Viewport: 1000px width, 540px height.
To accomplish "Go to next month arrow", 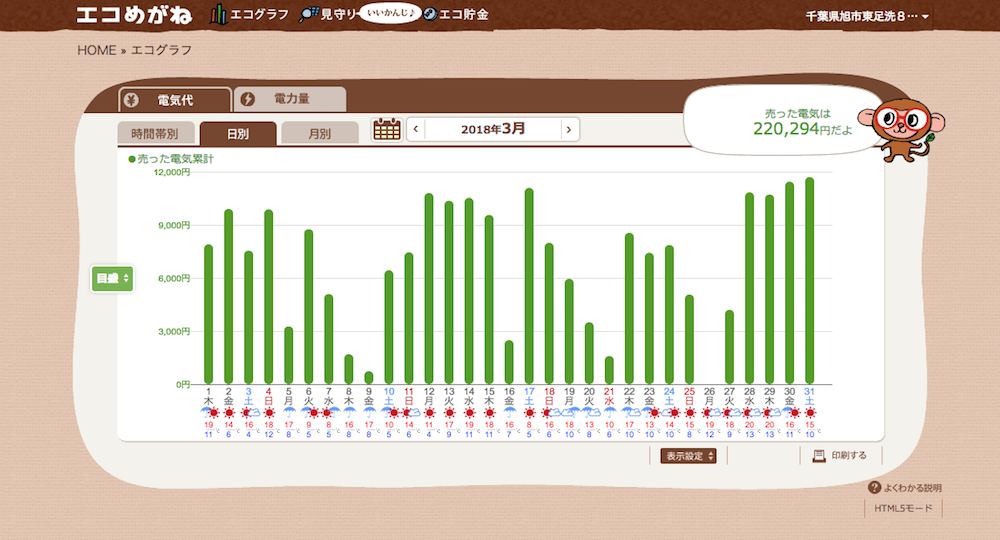I will click(569, 129).
